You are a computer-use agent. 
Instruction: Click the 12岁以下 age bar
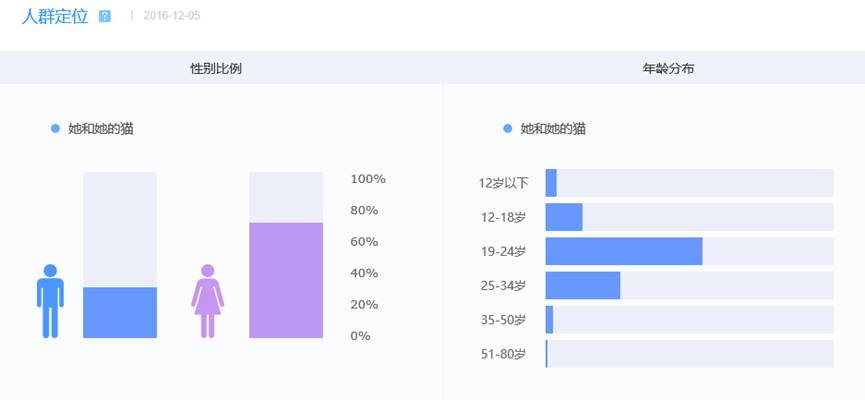tap(551, 183)
